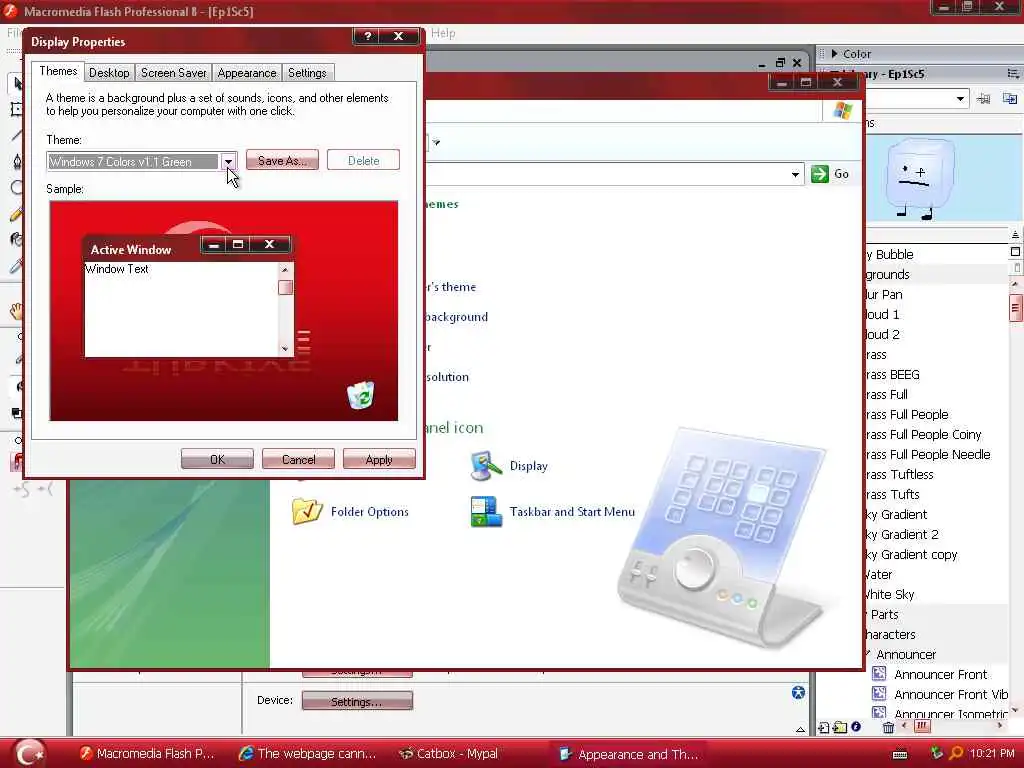Image resolution: width=1024 pixels, height=768 pixels.
Task: Click the Flash Help menu
Action: (443, 33)
